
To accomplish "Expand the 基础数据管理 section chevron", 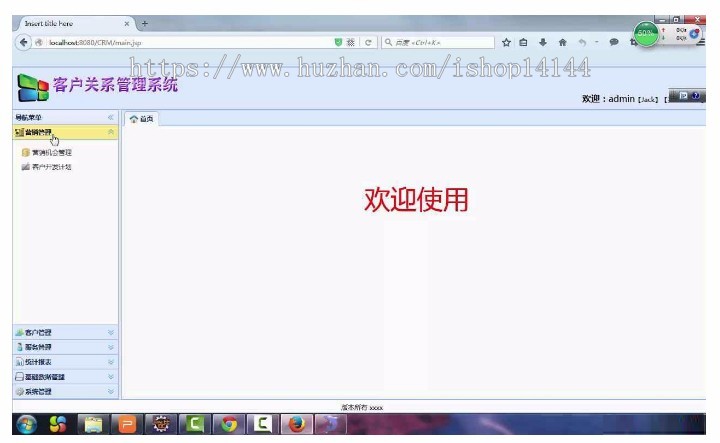I will point(111,377).
